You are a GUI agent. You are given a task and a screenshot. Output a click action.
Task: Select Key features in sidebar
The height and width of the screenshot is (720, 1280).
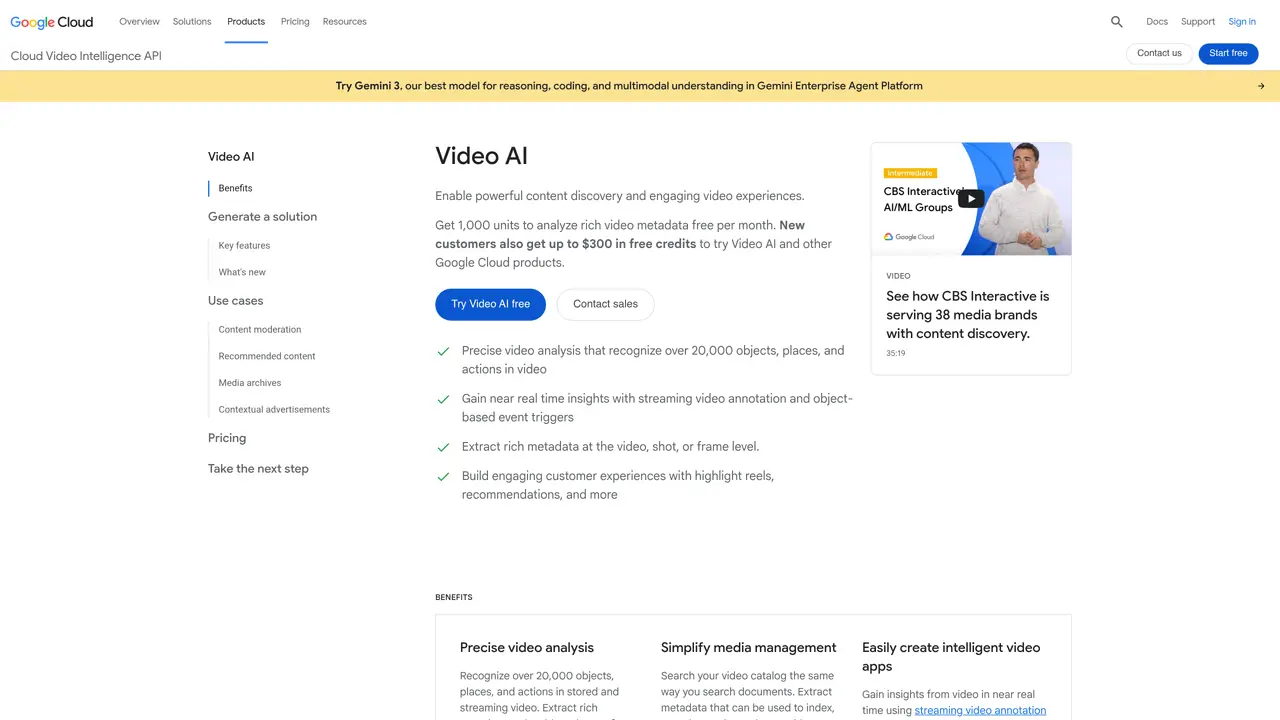tap(244, 245)
